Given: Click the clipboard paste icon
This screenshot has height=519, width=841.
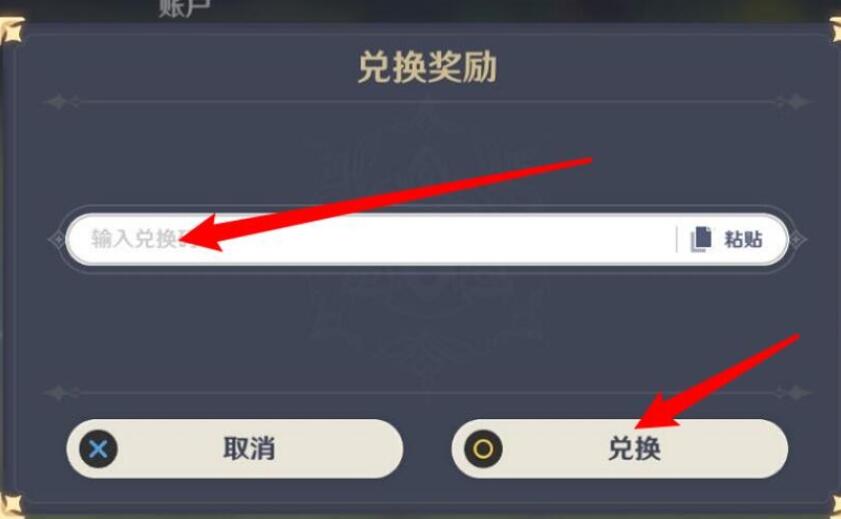Looking at the screenshot, I should pyautogui.click(x=700, y=239).
